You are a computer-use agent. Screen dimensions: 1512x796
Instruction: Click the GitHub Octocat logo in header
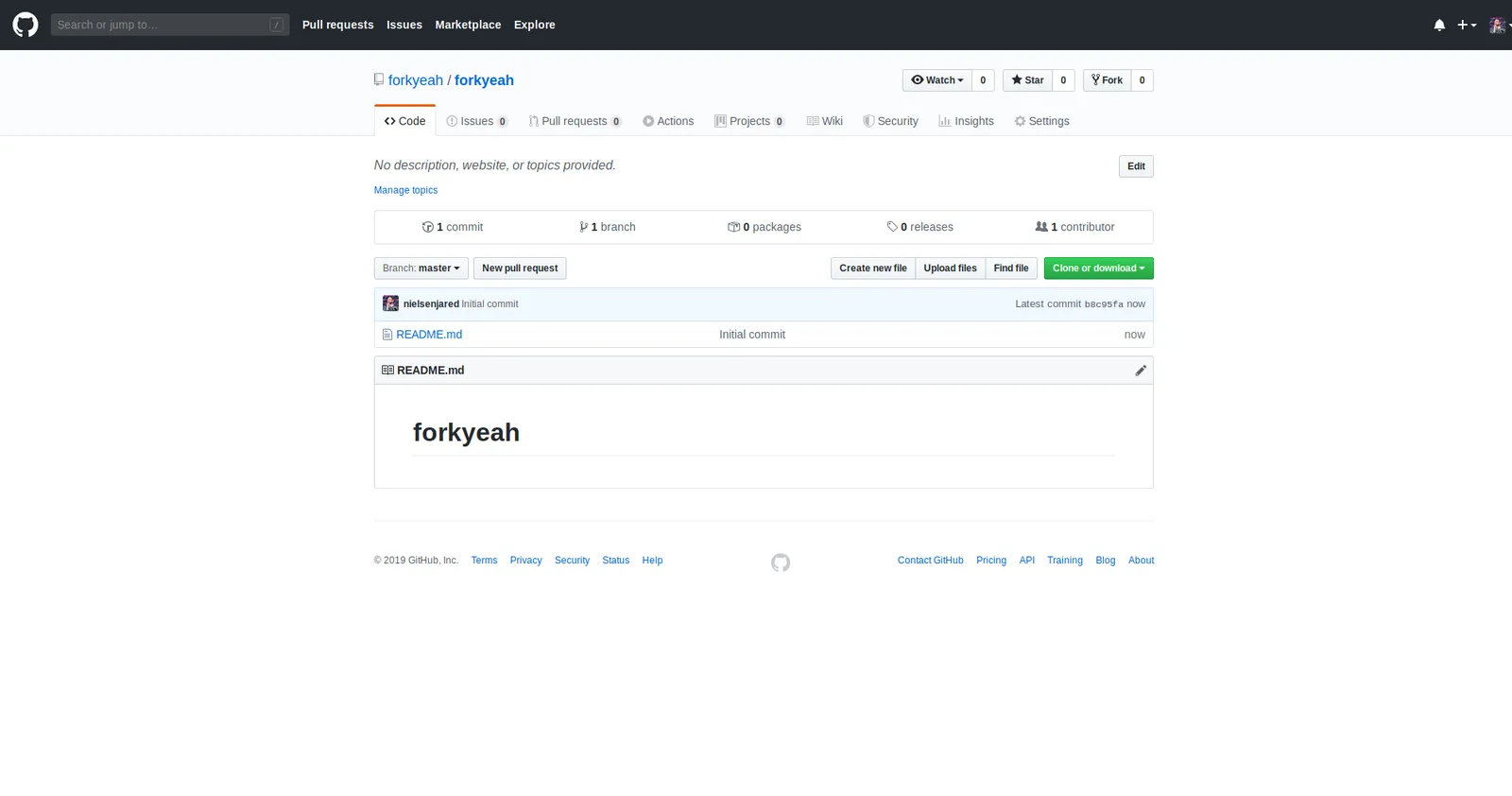[x=26, y=25]
